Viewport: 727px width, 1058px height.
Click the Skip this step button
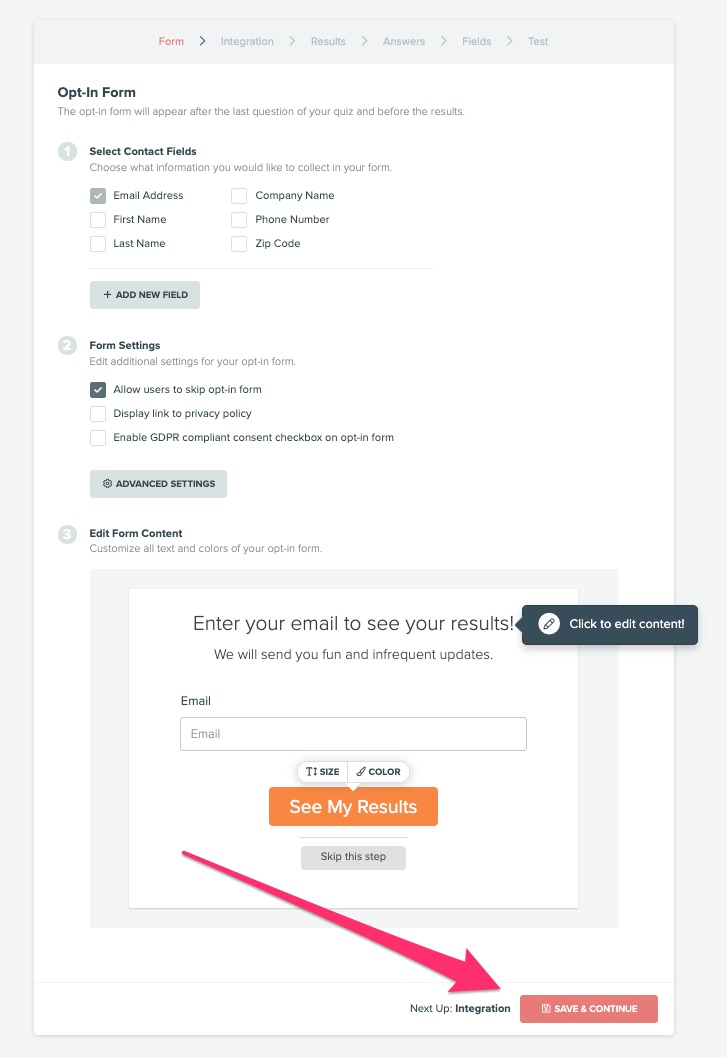[x=353, y=857]
